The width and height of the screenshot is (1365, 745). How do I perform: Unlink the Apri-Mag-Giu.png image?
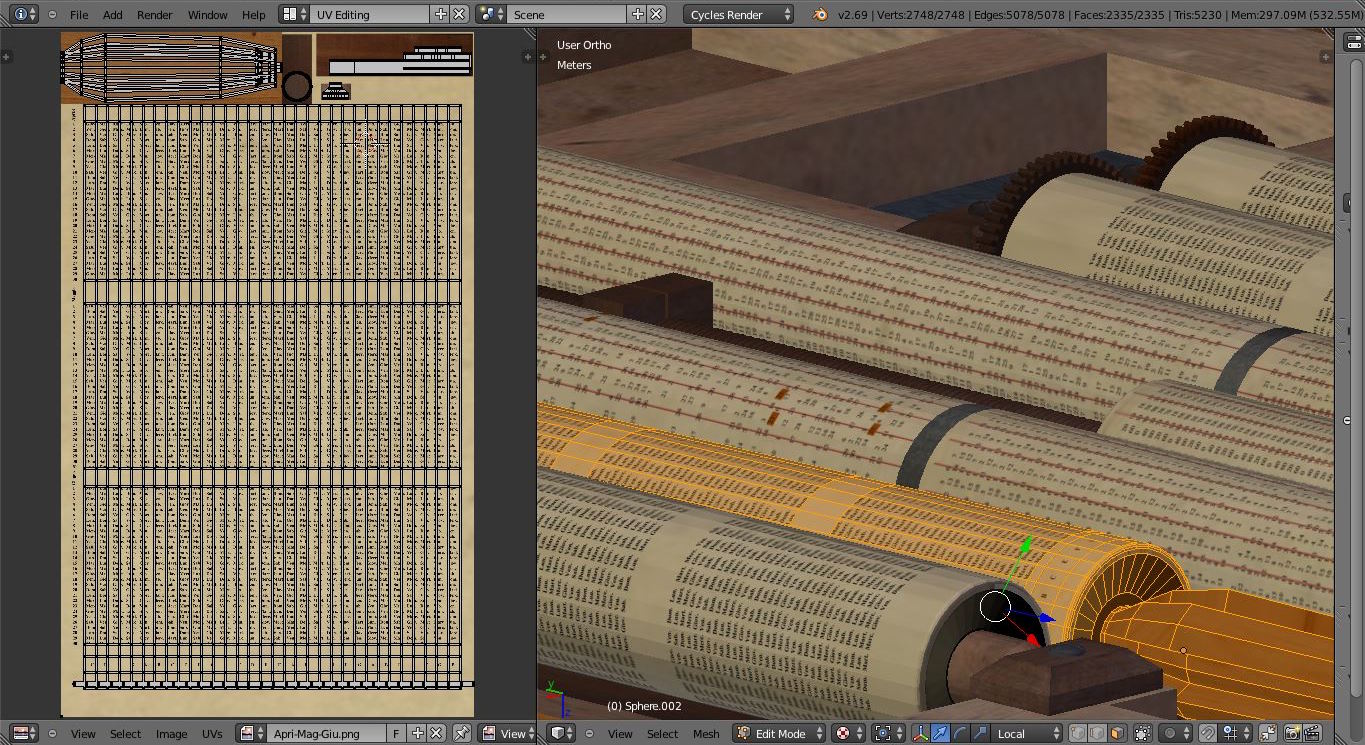[x=436, y=733]
